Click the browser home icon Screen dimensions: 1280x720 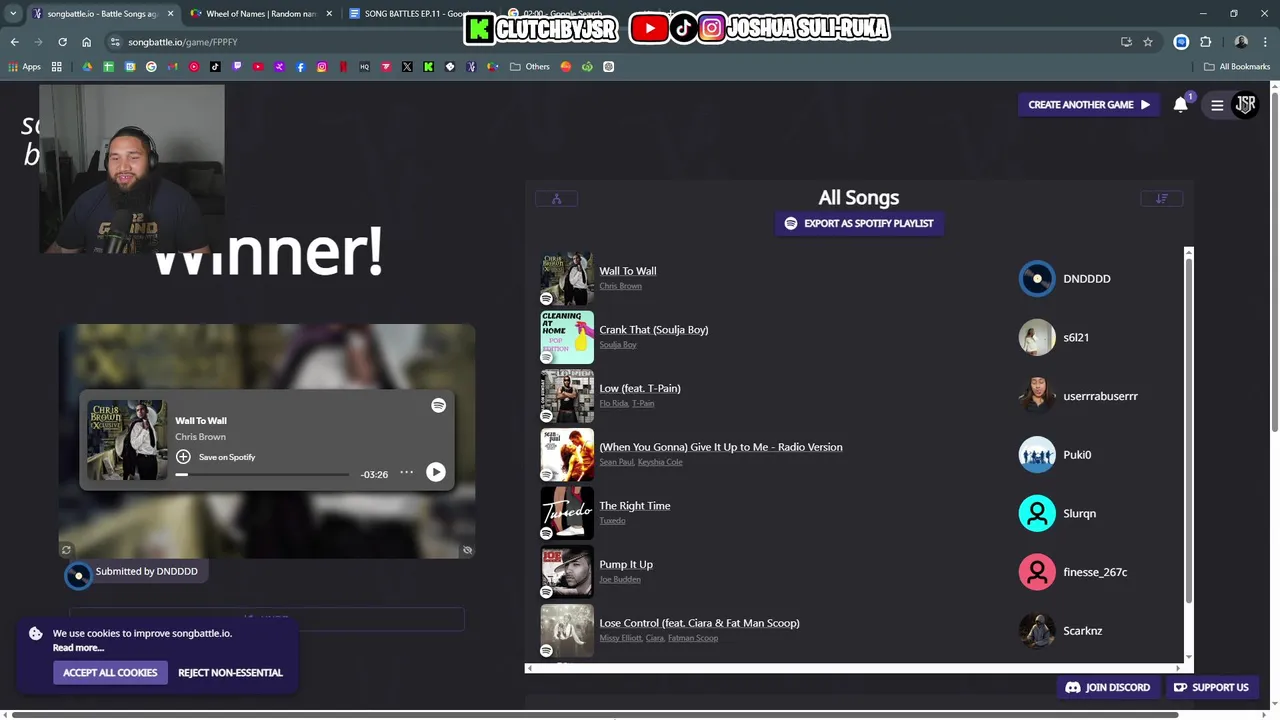click(x=86, y=42)
